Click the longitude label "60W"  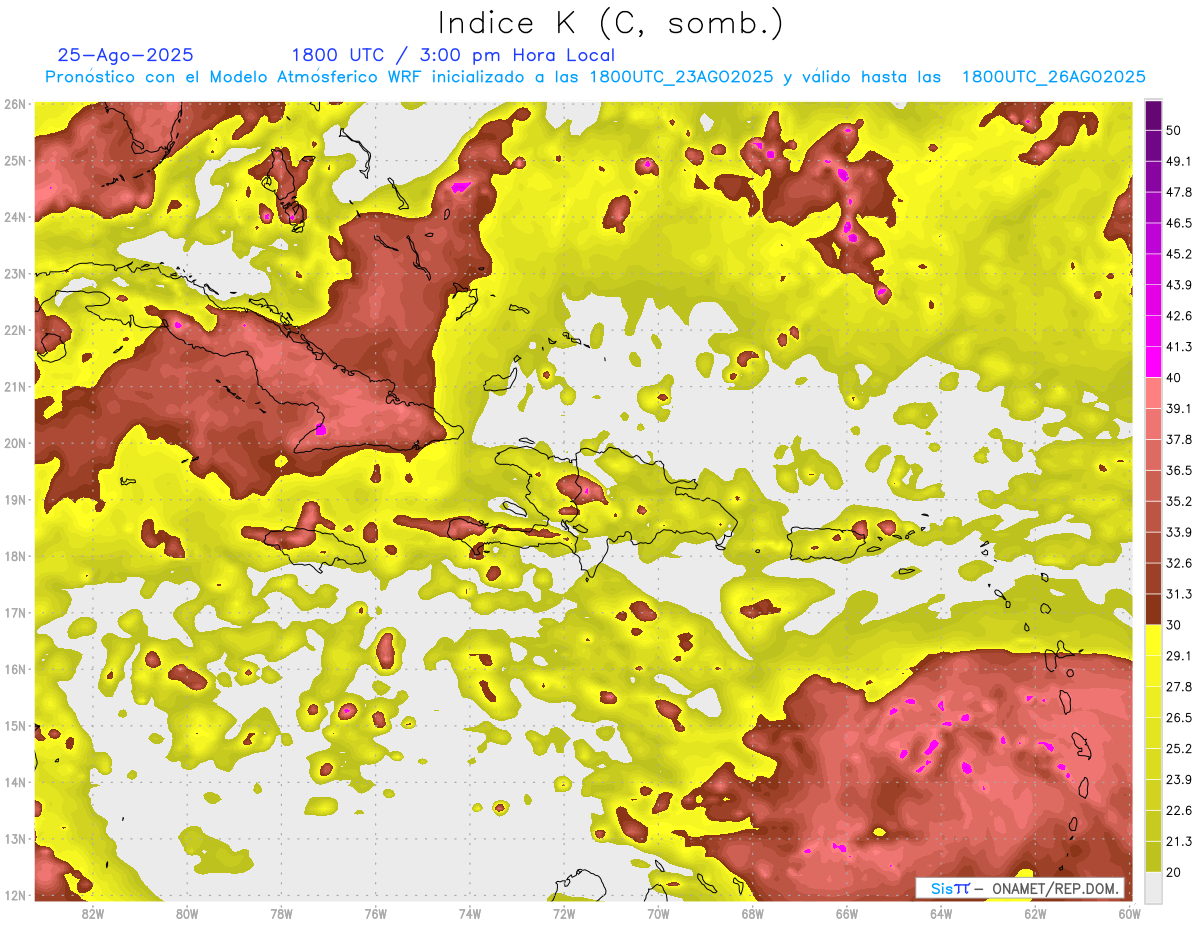(x=1129, y=914)
